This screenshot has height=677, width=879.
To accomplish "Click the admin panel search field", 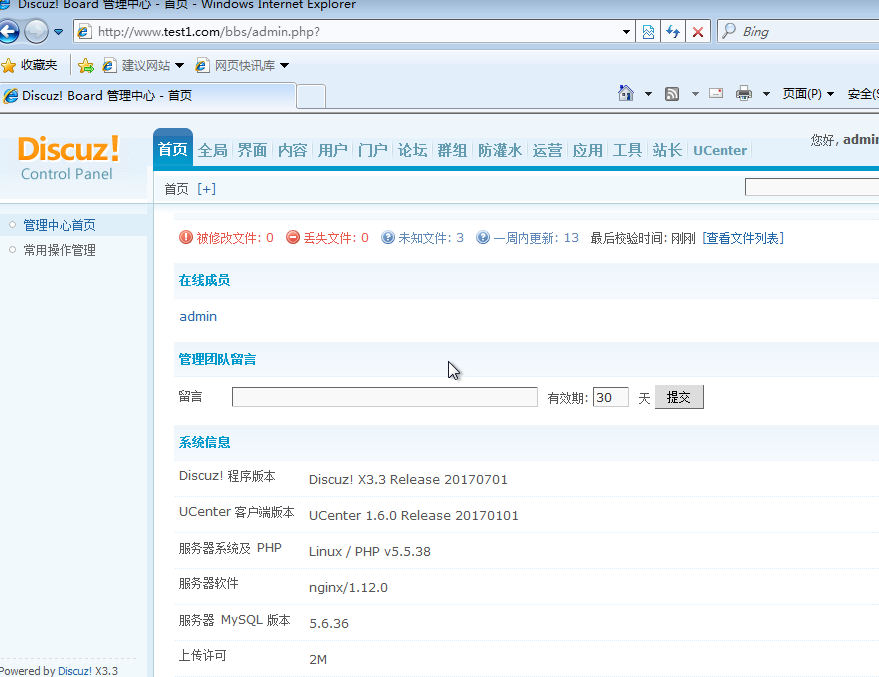I will (812, 187).
